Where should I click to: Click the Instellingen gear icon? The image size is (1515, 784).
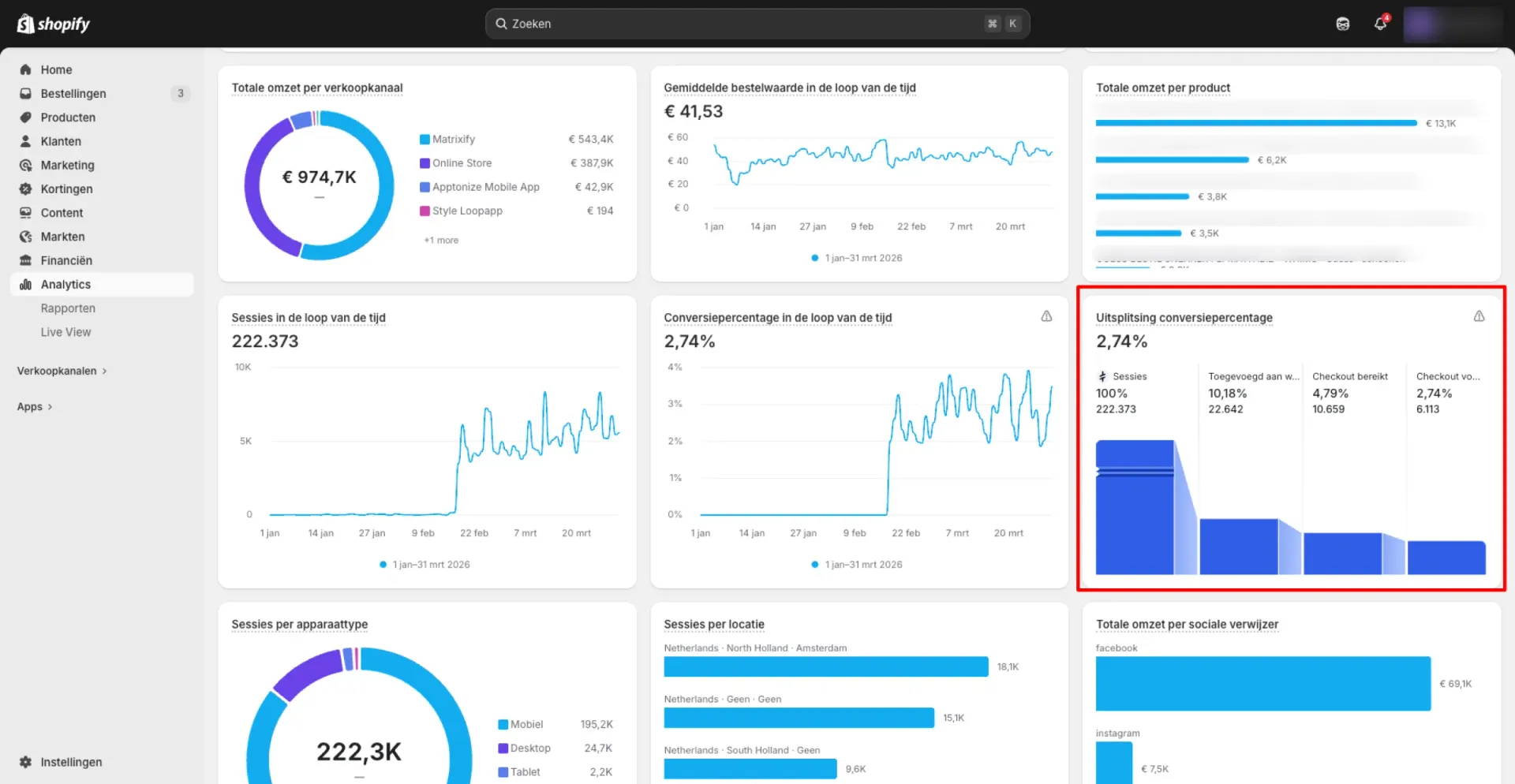point(25,762)
